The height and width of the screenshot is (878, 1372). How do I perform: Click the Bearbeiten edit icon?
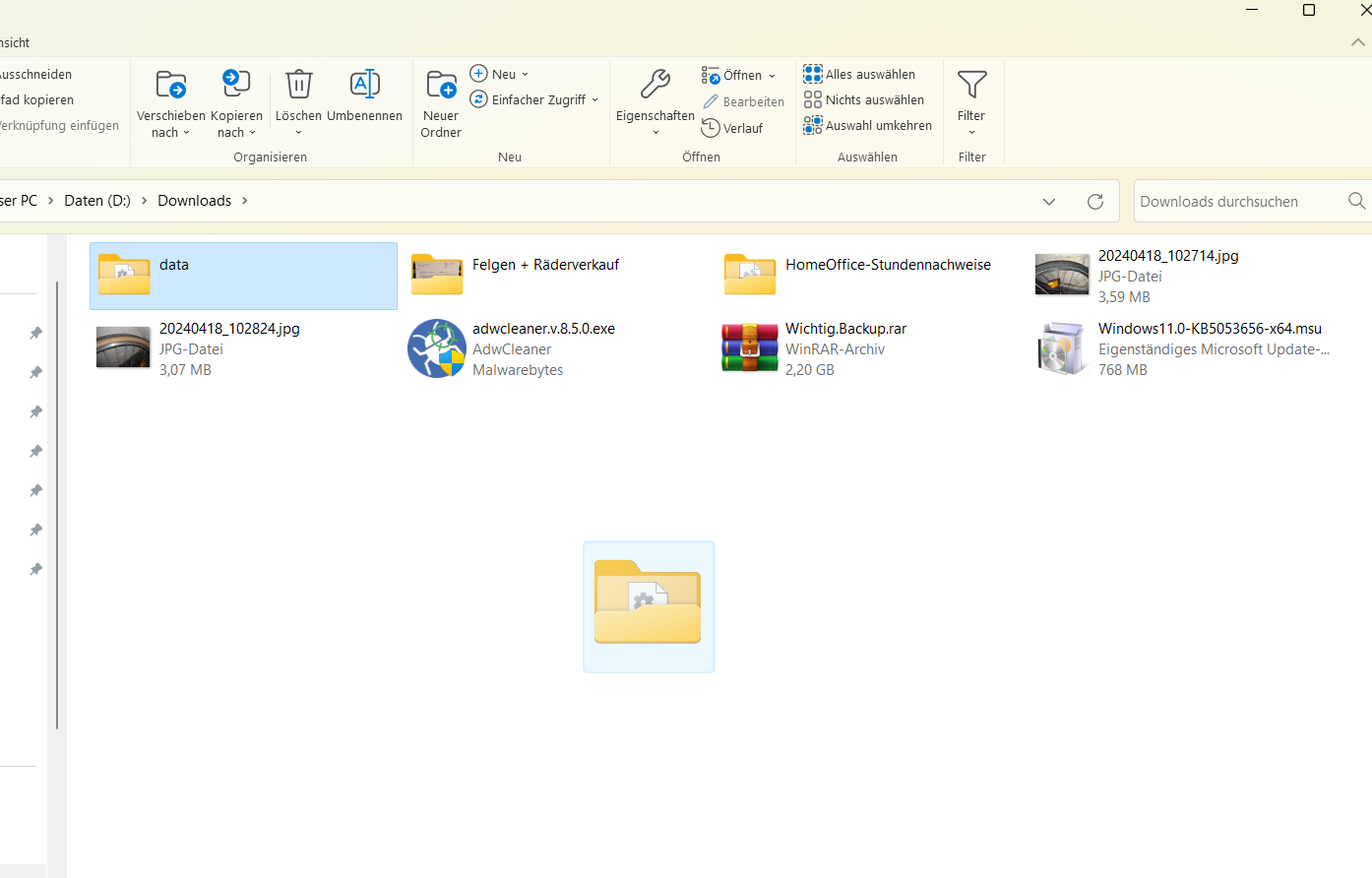(714, 101)
